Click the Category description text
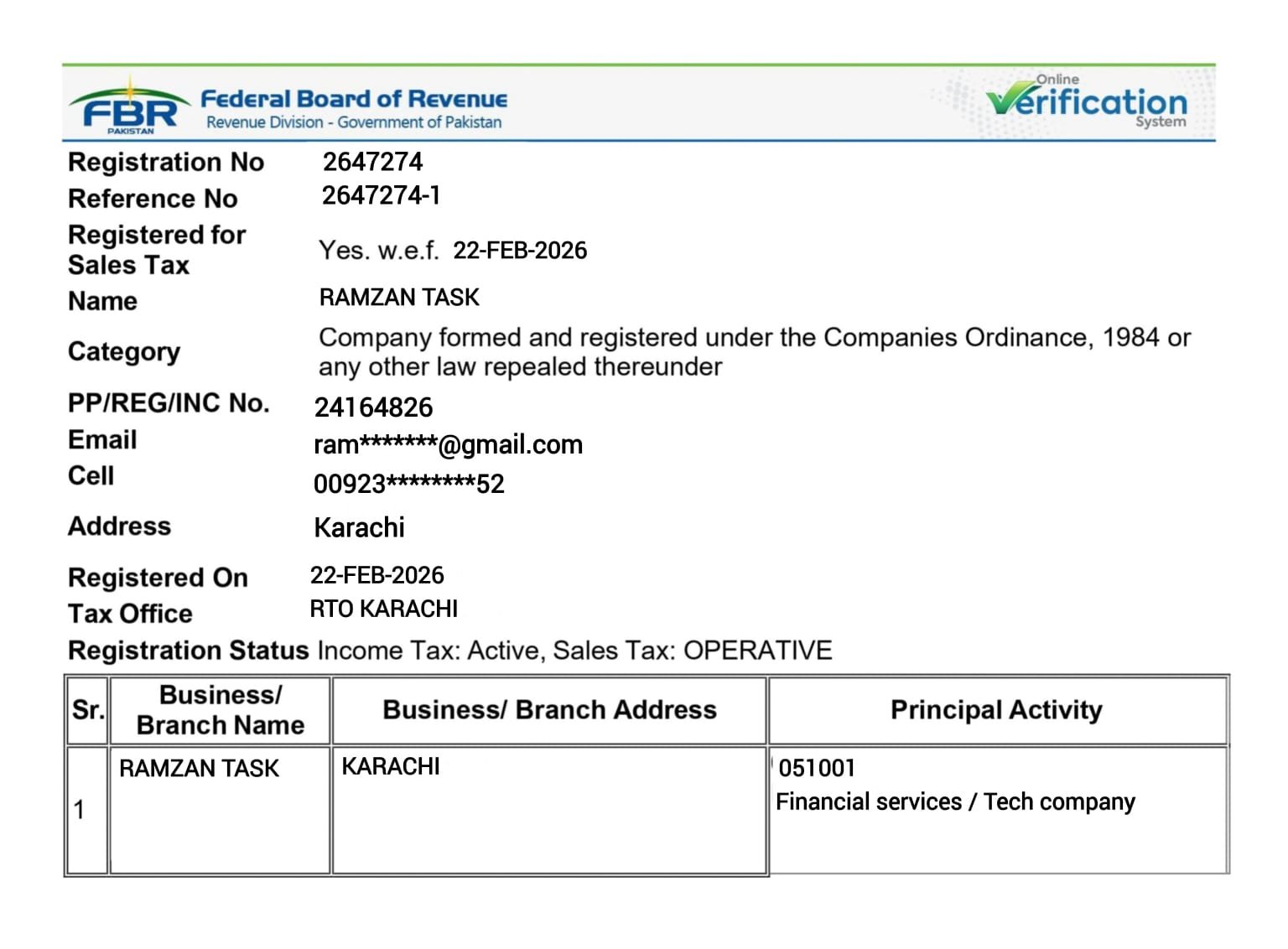This screenshot has width=1288, height=949. click(x=754, y=352)
